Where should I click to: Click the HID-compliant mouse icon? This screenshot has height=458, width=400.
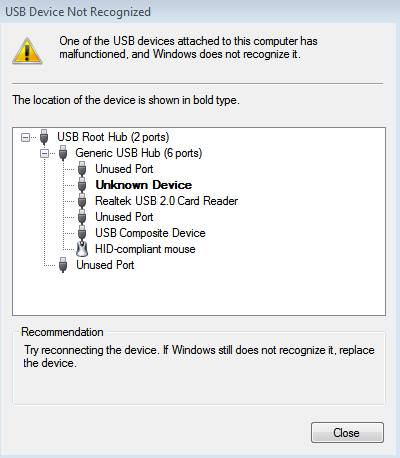82,249
